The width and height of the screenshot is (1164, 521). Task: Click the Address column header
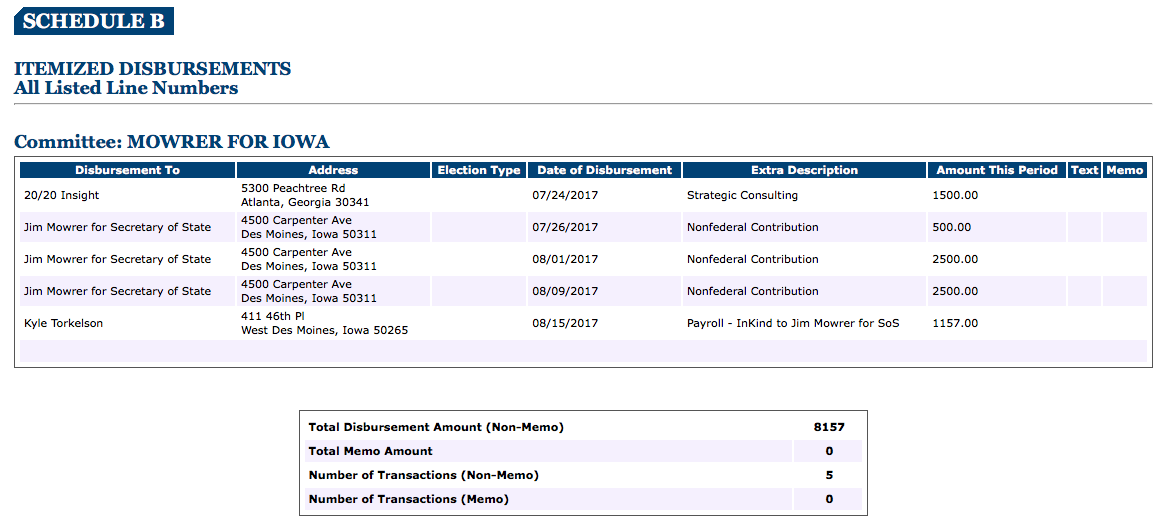(x=333, y=170)
